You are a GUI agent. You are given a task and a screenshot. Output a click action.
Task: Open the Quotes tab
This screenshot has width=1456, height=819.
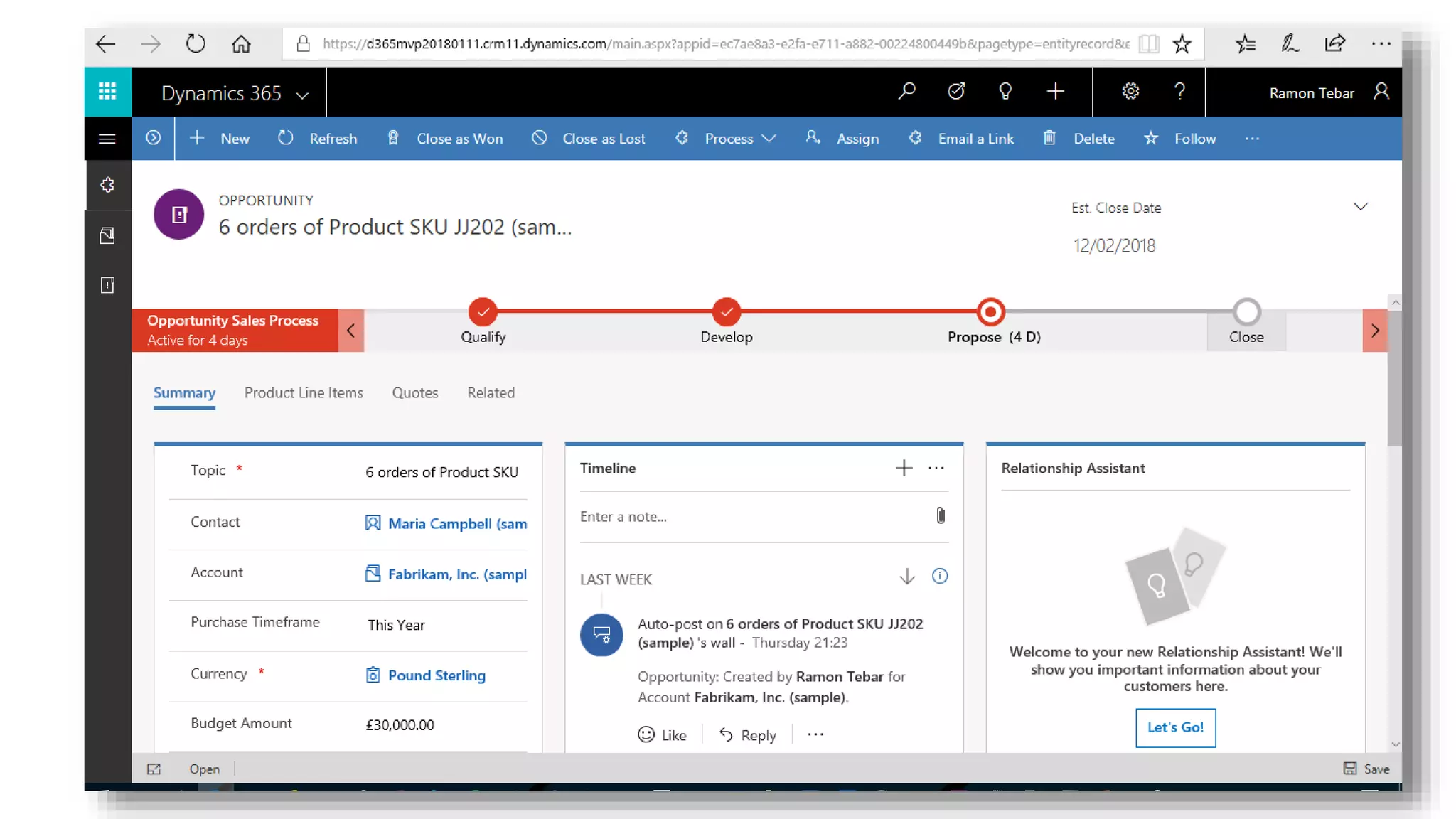tap(415, 393)
